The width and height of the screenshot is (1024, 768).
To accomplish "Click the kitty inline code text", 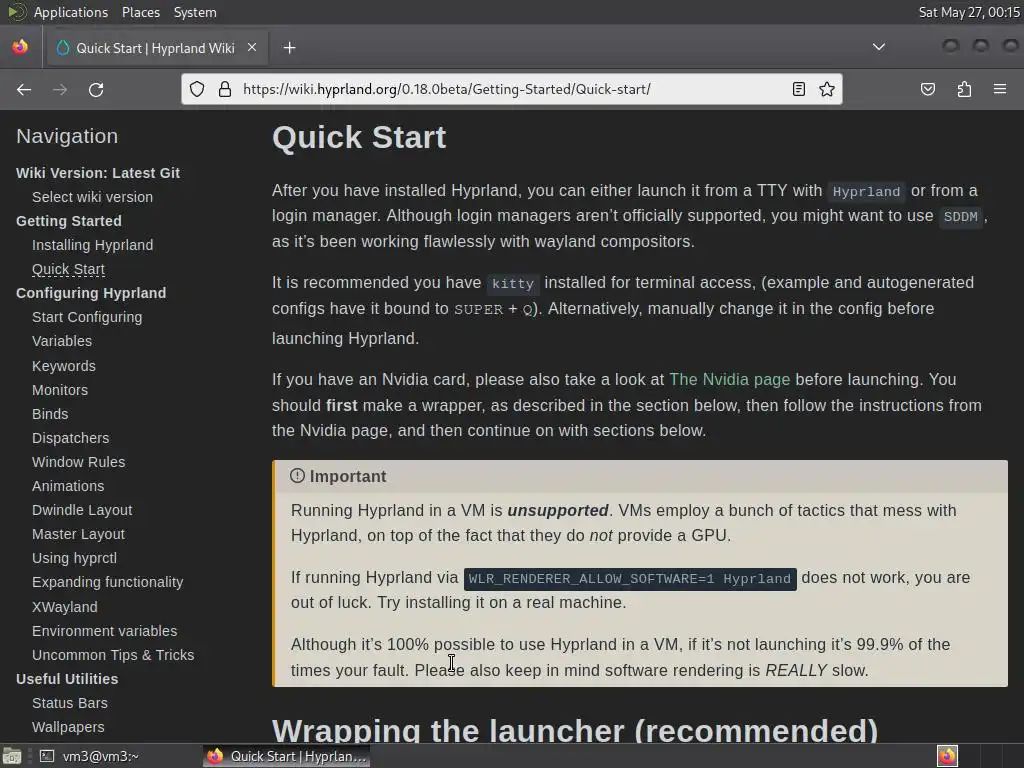I will click(x=513, y=283).
